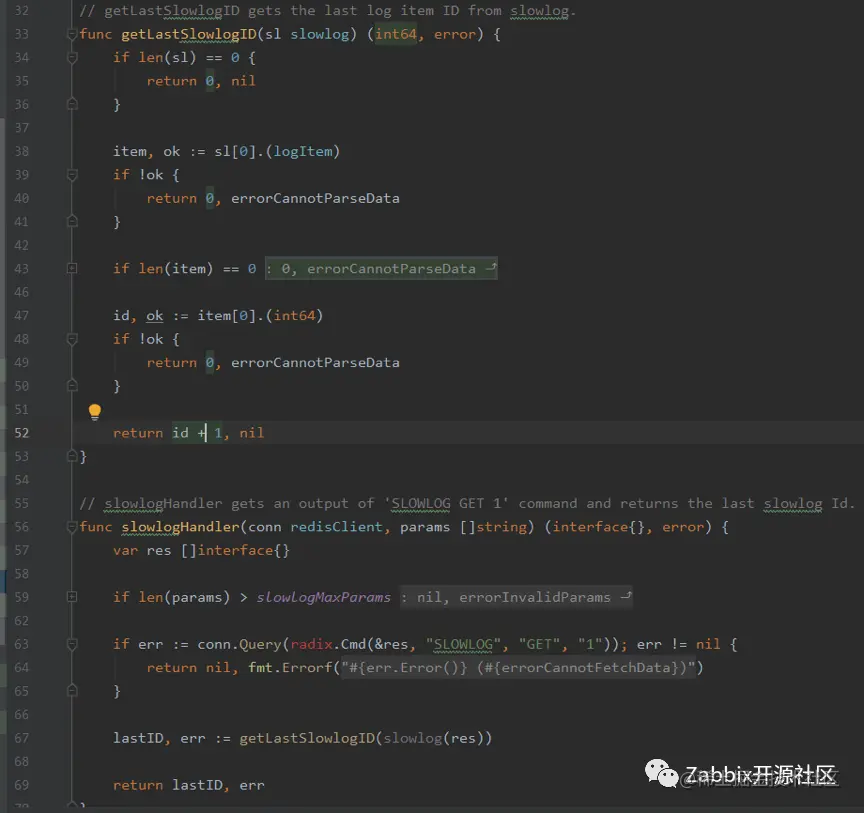Click fold end marker on line 41
This screenshot has width=864, height=813.
72,222
